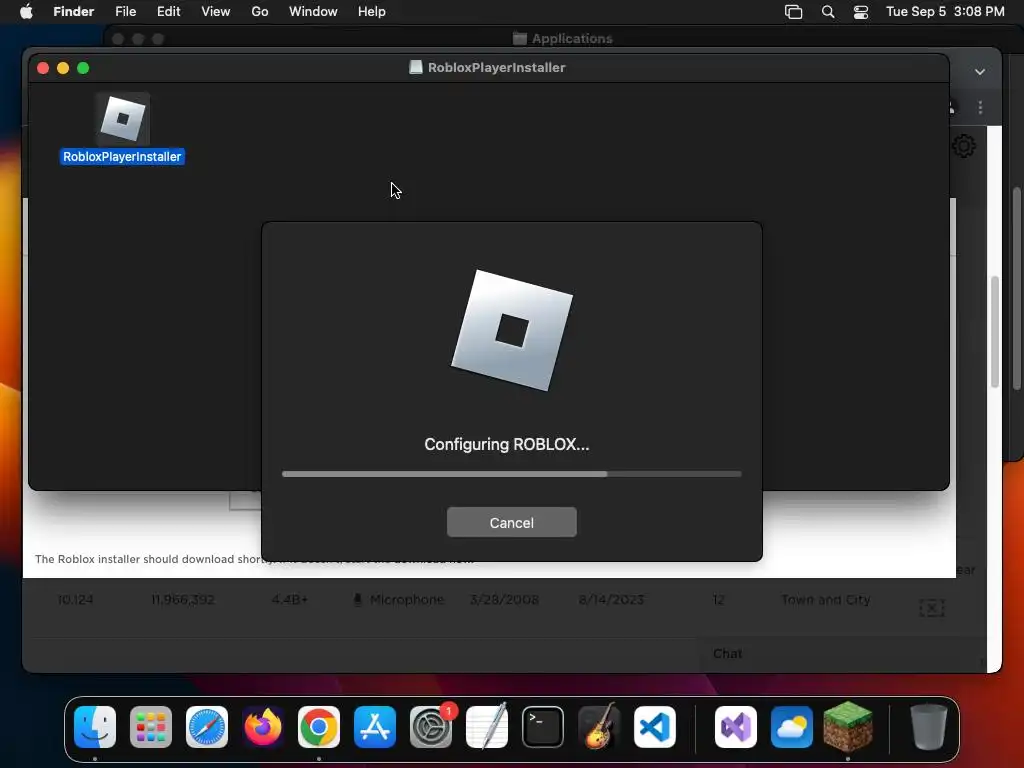Image resolution: width=1024 pixels, height=768 pixels.
Task: Open TextEdit from the Dock
Action: 487,727
